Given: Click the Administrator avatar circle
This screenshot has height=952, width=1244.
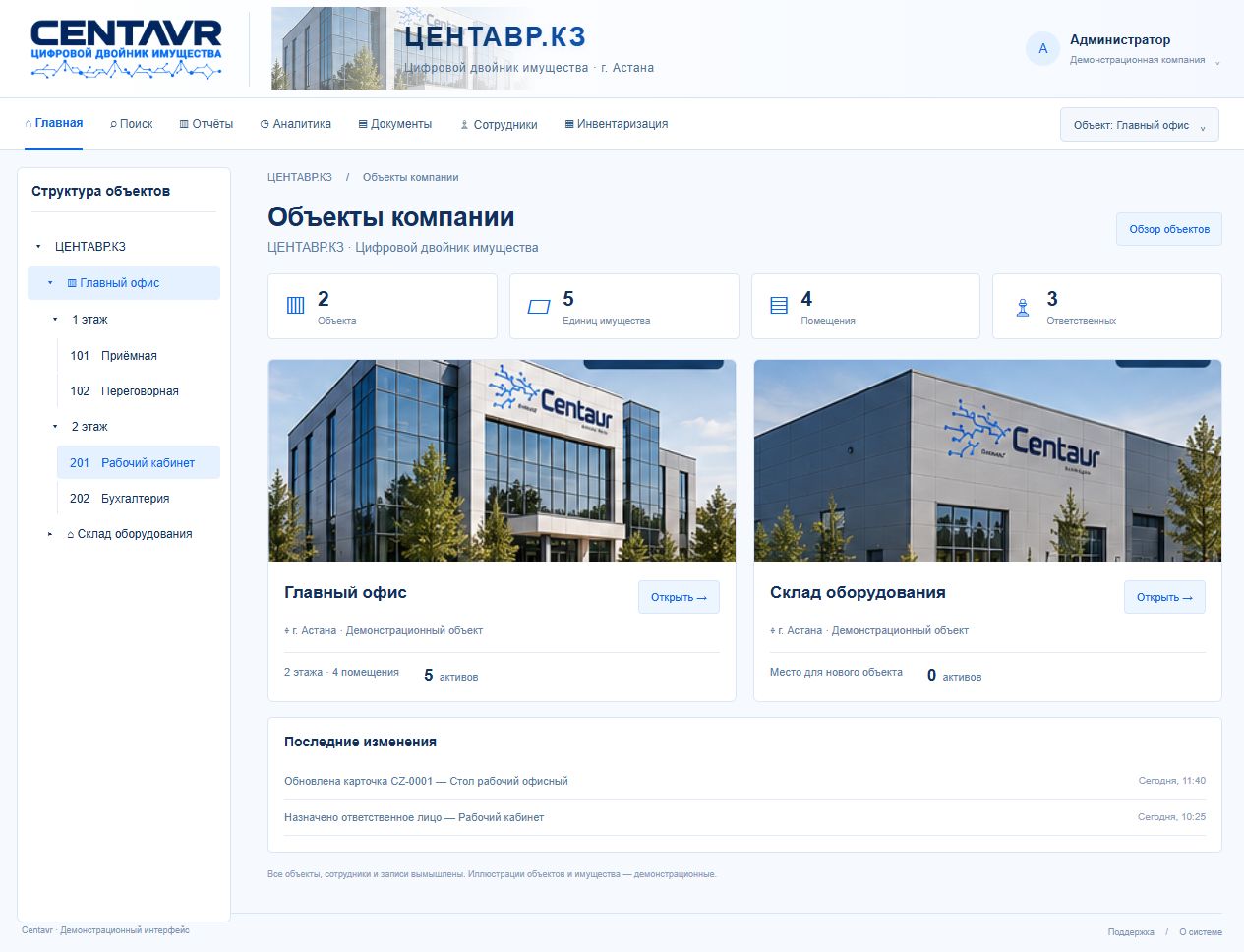Looking at the screenshot, I should pos(1042,48).
